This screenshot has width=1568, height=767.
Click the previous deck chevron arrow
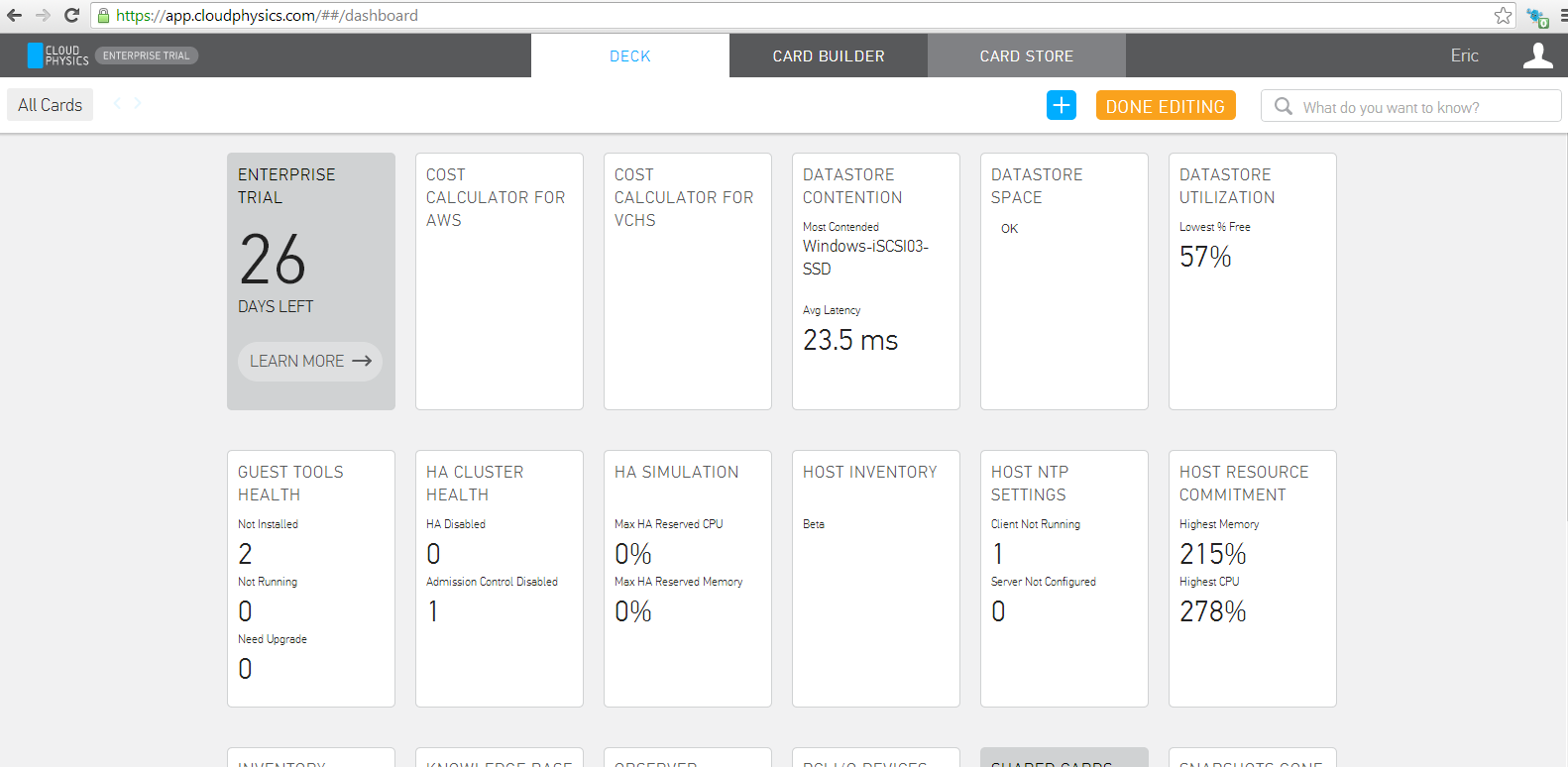point(118,103)
